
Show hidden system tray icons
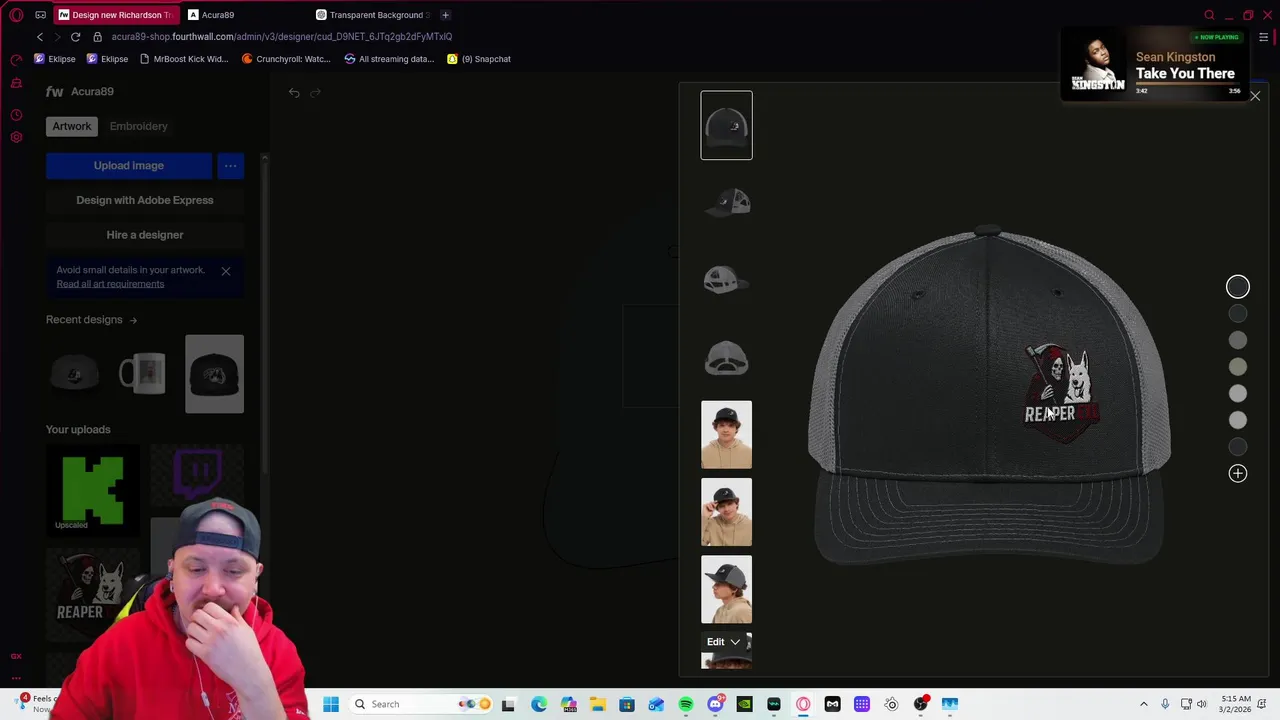pyautogui.click(x=1144, y=704)
